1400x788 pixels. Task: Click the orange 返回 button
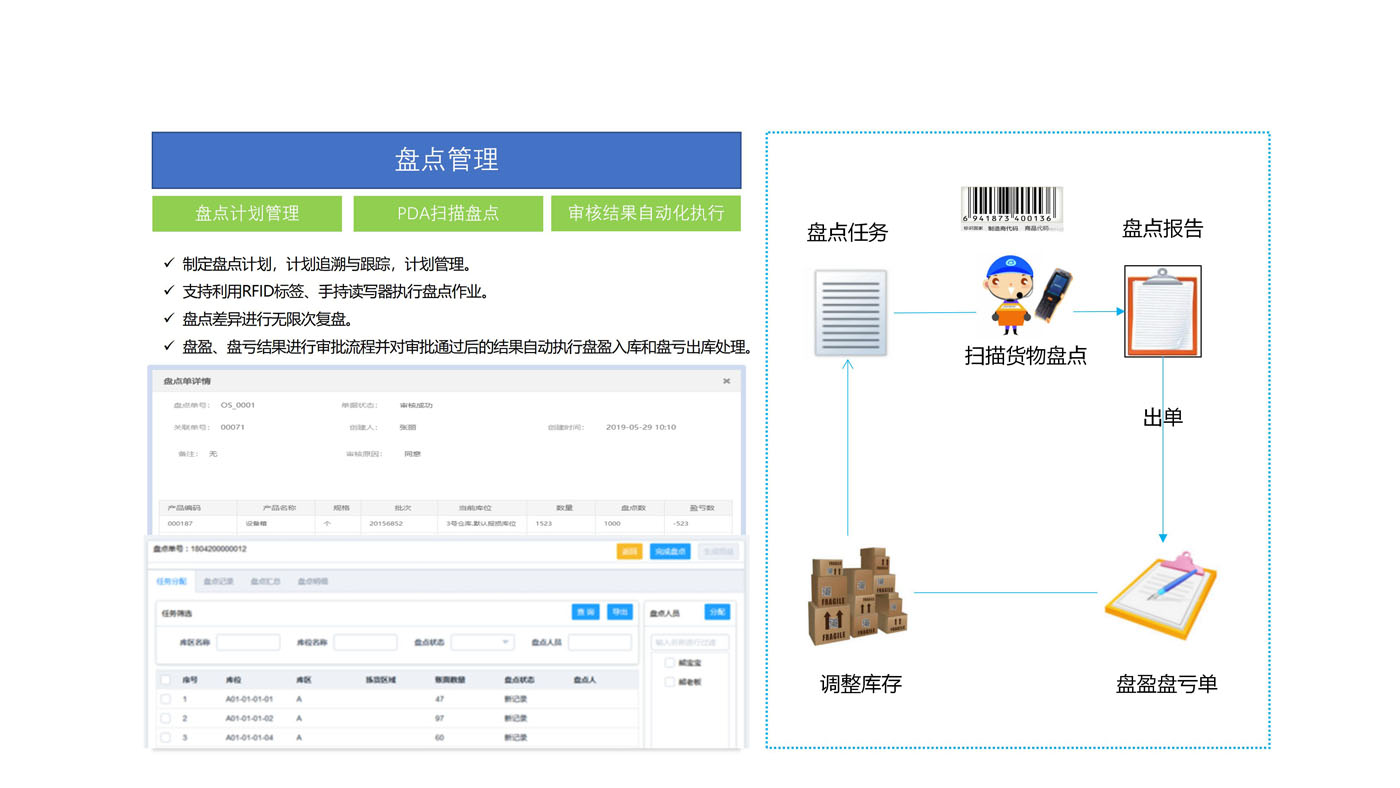[x=629, y=551]
